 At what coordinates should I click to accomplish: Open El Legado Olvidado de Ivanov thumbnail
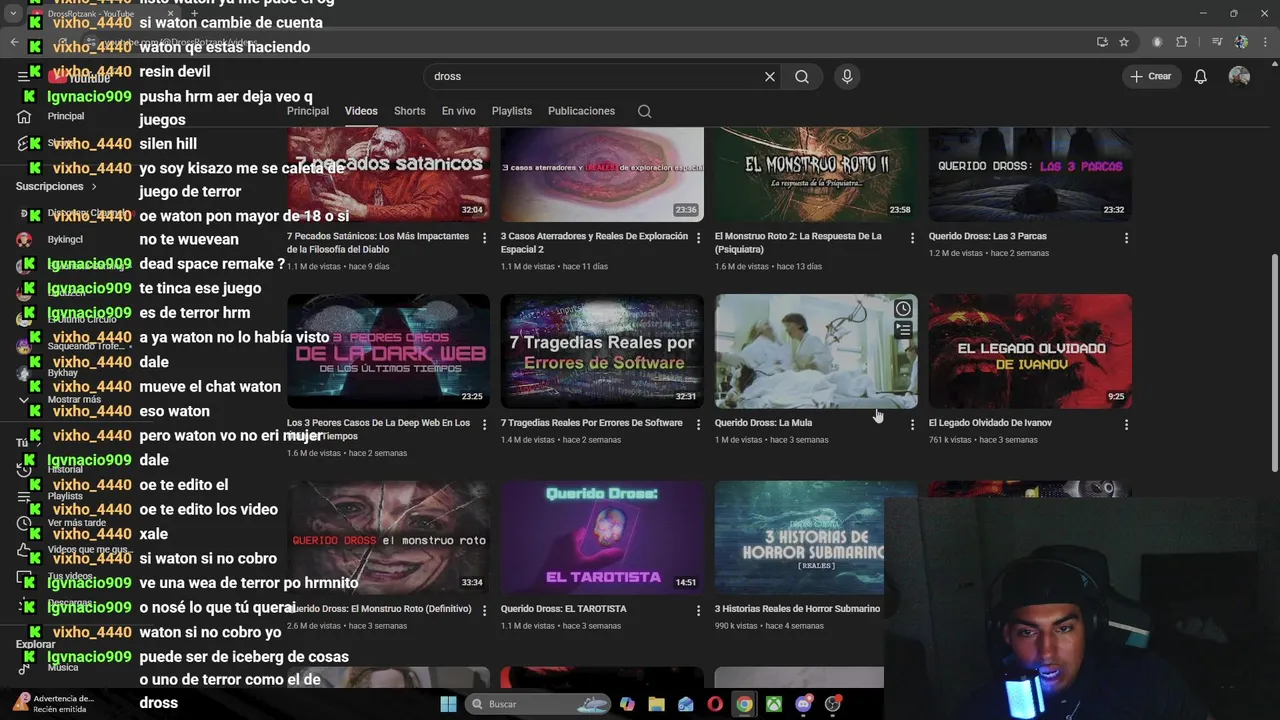[1030, 351]
